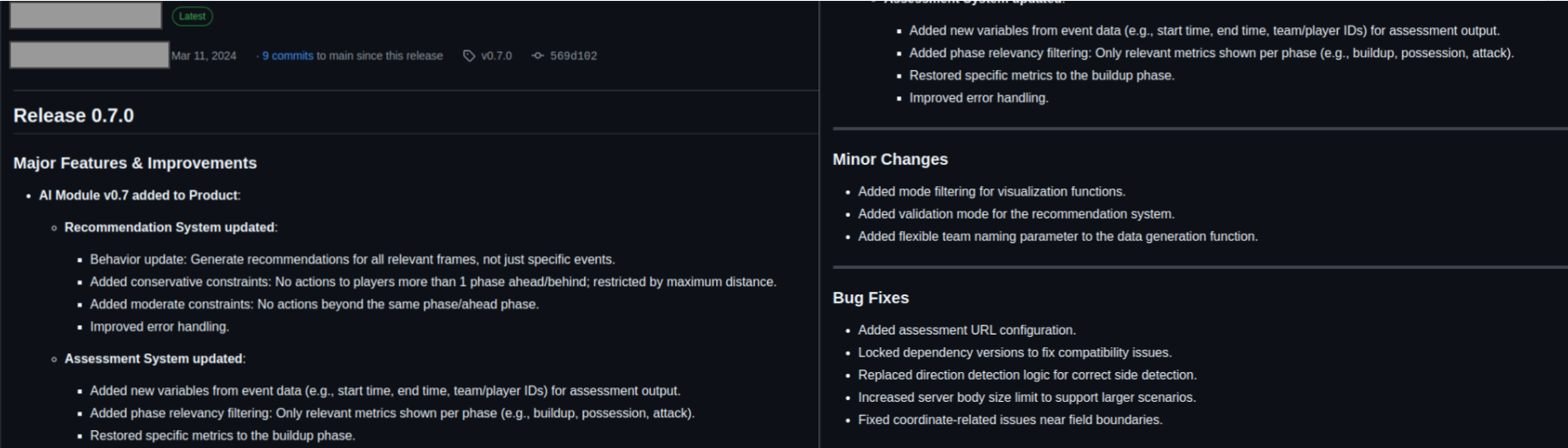This screenshot has width=1568, height=448.
Task: Click Recommendation System updated sub-bullet
Action: point(171,228)
